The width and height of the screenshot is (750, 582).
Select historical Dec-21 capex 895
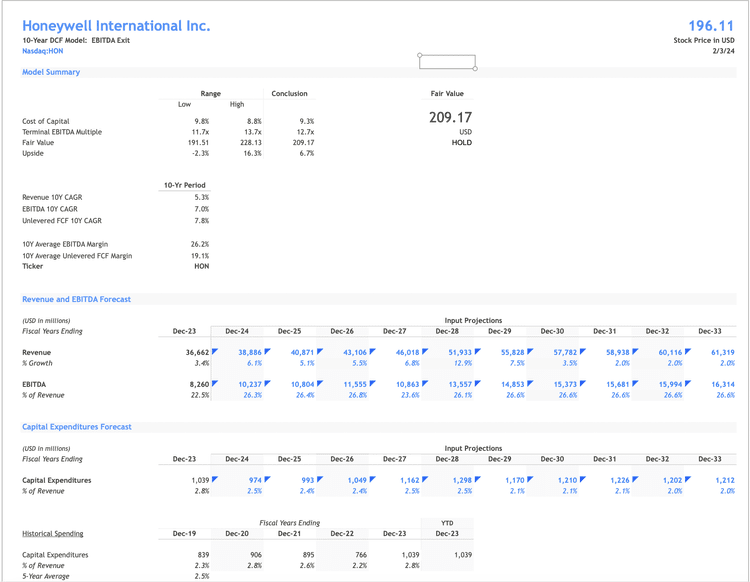309,555
